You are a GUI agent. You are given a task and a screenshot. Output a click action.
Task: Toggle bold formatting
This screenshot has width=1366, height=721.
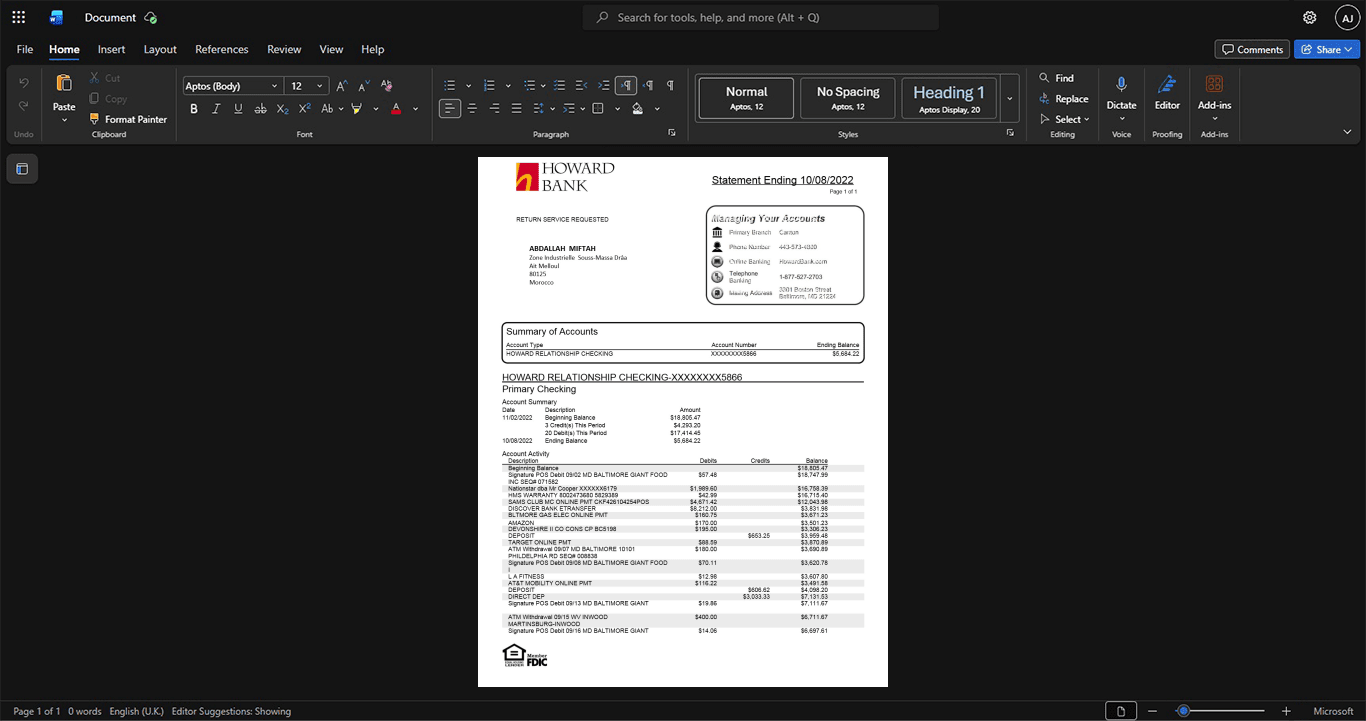pos(194,109)
